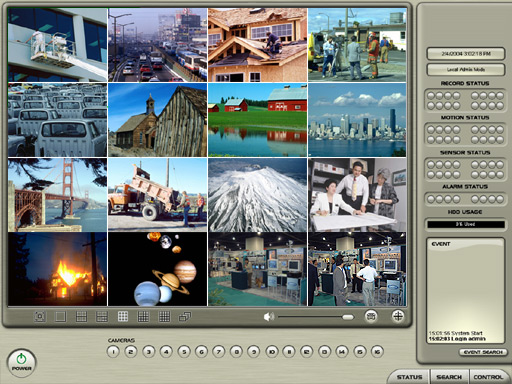This screenshot has width=512, height=384.
Task: Select the firefighters street scene feed
Action: pyautogui.click(x=357, y=45)
